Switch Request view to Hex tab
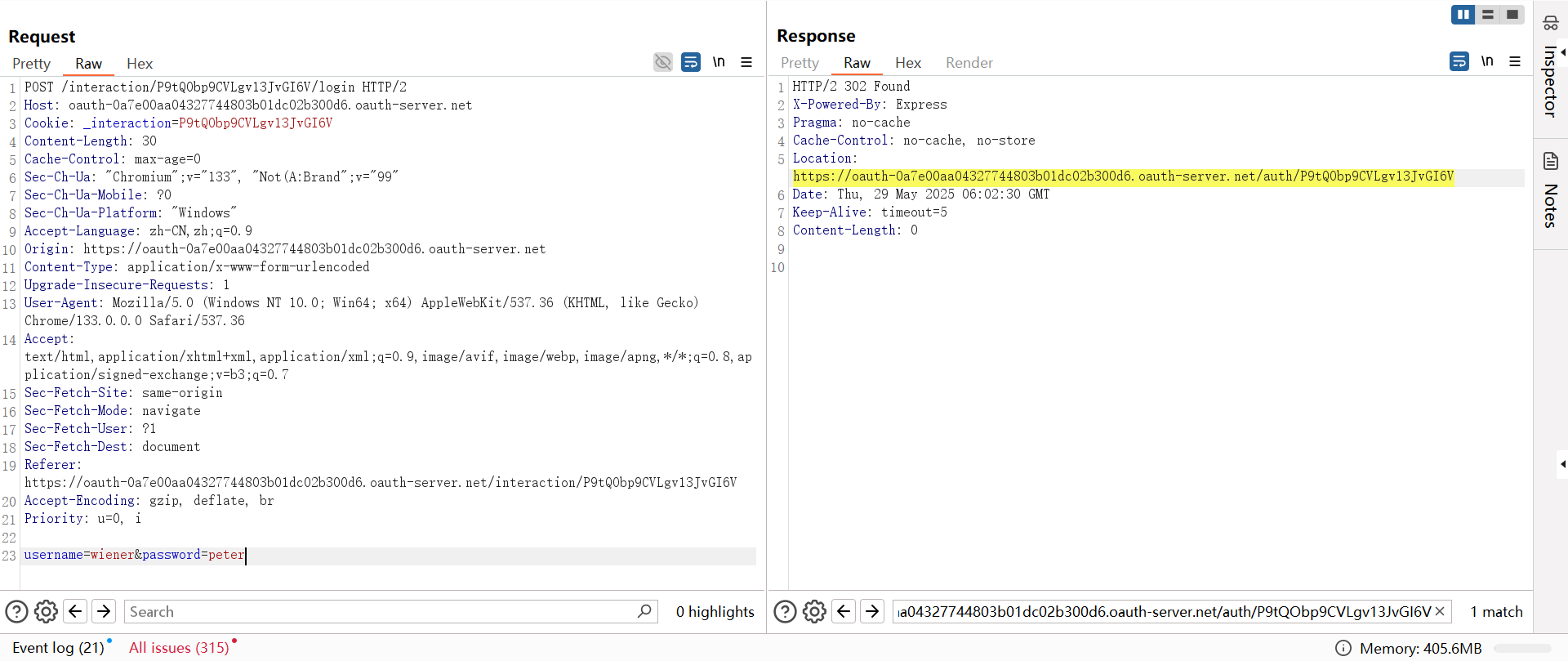The image size is (1568, 661). pyautogui.click(x=140, y=64)
